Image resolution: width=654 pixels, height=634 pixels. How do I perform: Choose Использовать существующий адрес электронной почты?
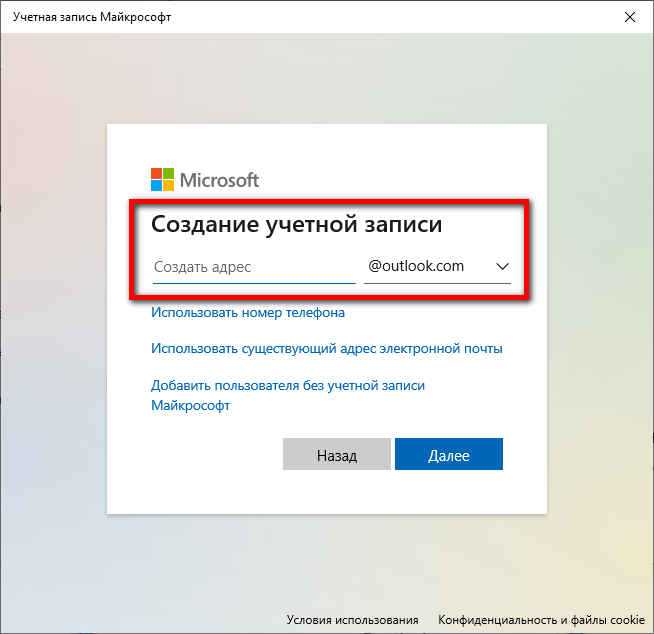327,348
